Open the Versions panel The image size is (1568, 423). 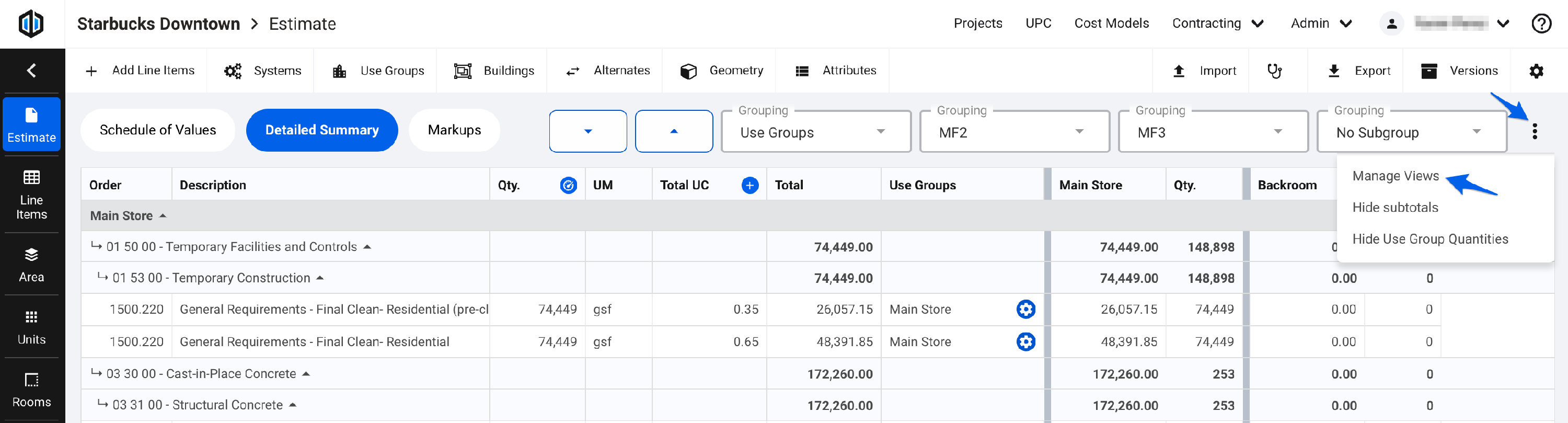1459,71
